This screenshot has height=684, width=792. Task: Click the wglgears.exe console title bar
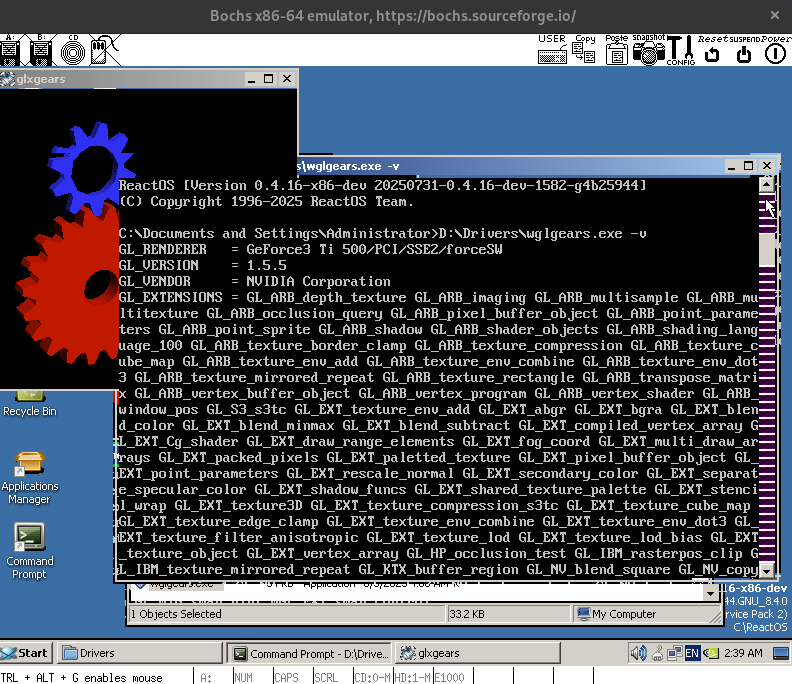510,166
